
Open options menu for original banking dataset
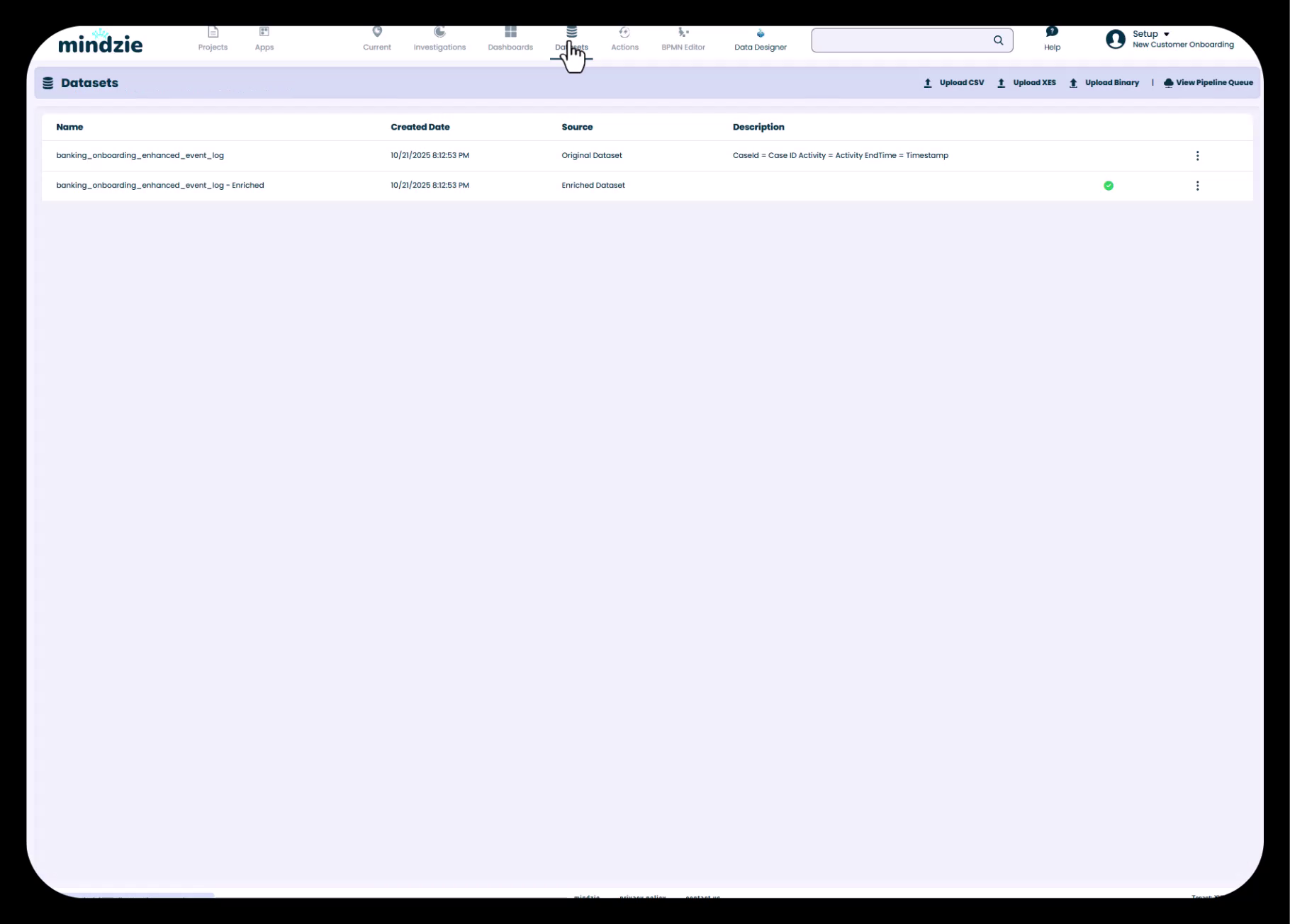[1197, 156]
